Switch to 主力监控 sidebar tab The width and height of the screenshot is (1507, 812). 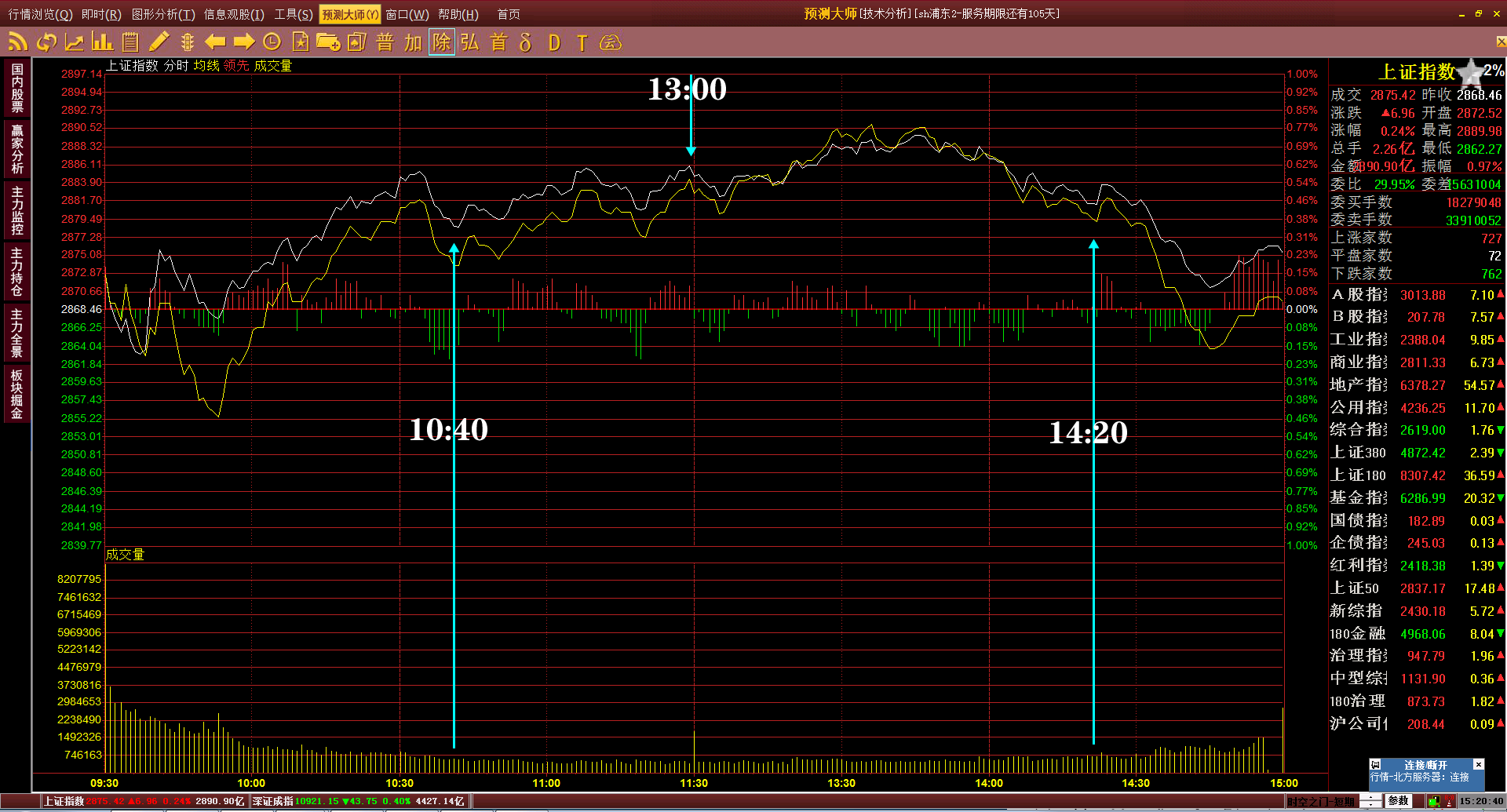coord(16,210)
